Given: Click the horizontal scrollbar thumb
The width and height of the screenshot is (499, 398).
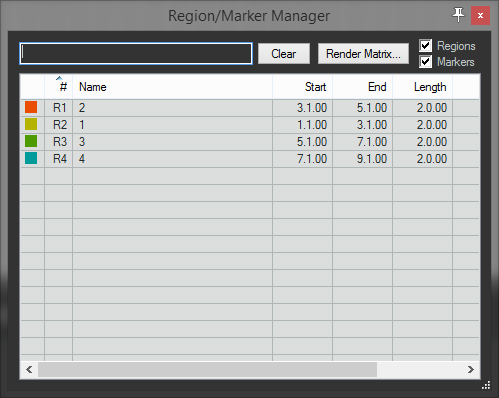Looking at the screenshot, I should (x=207, y=369).
